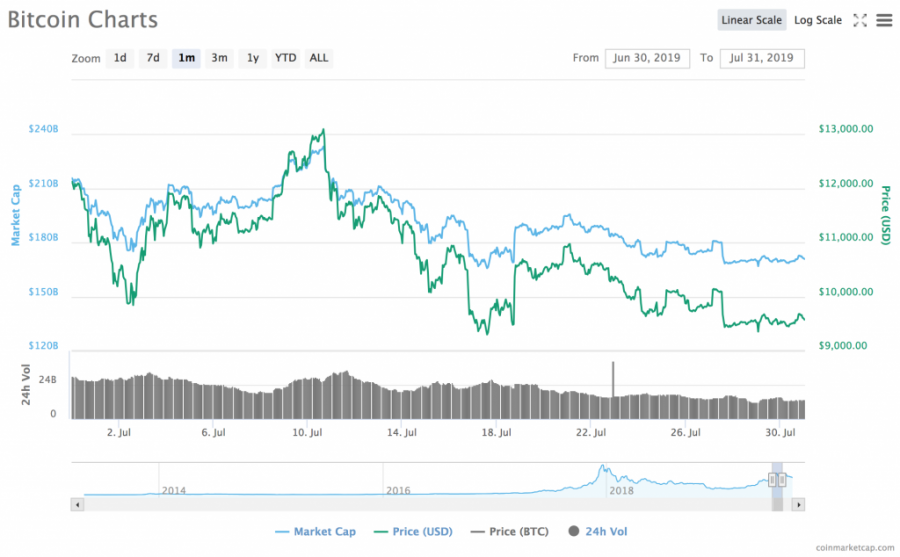Click the 10. Jul x-axis label
This screenshot has height=557, width=900.
point(307,432)
